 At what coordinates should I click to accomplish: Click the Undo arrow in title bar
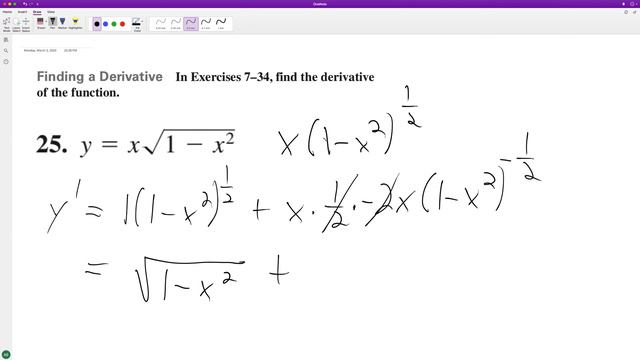[25, 4]
